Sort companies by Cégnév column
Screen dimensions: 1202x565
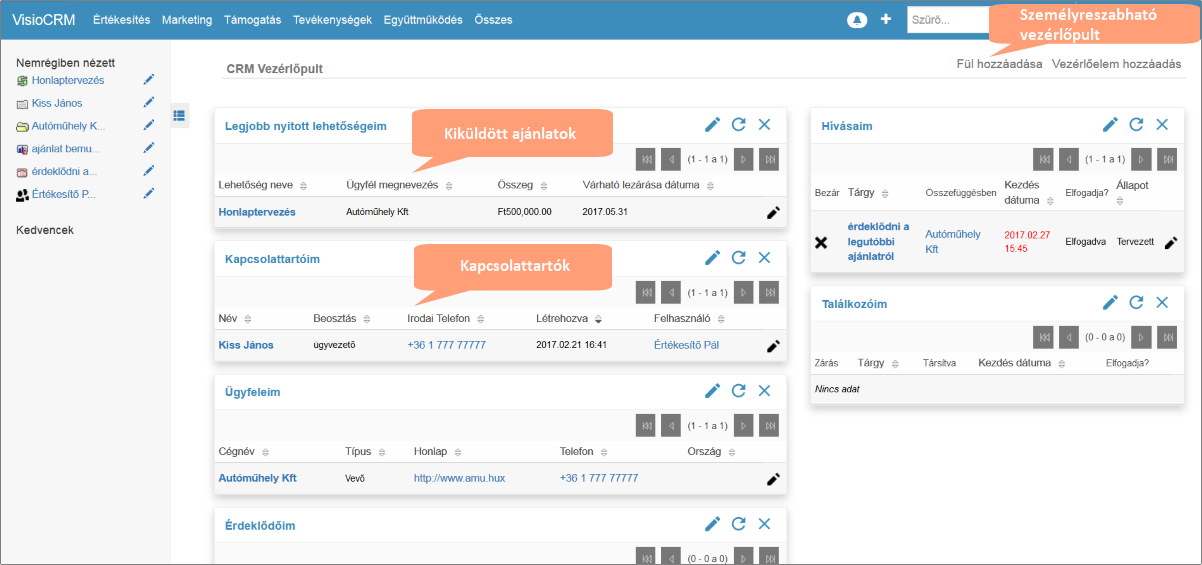click(x=266, y=452)
